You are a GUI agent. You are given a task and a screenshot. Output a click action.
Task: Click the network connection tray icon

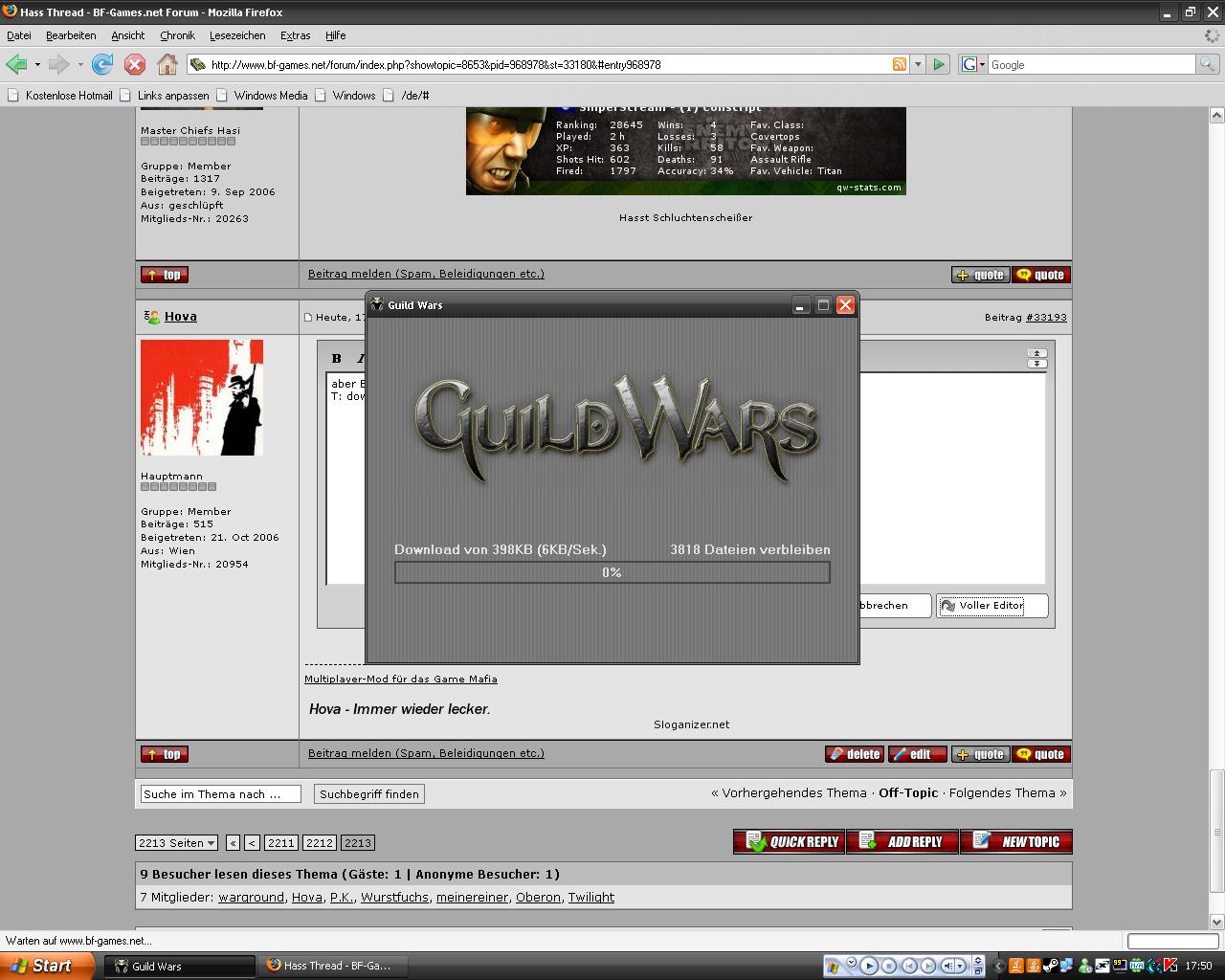[1067, 966]
